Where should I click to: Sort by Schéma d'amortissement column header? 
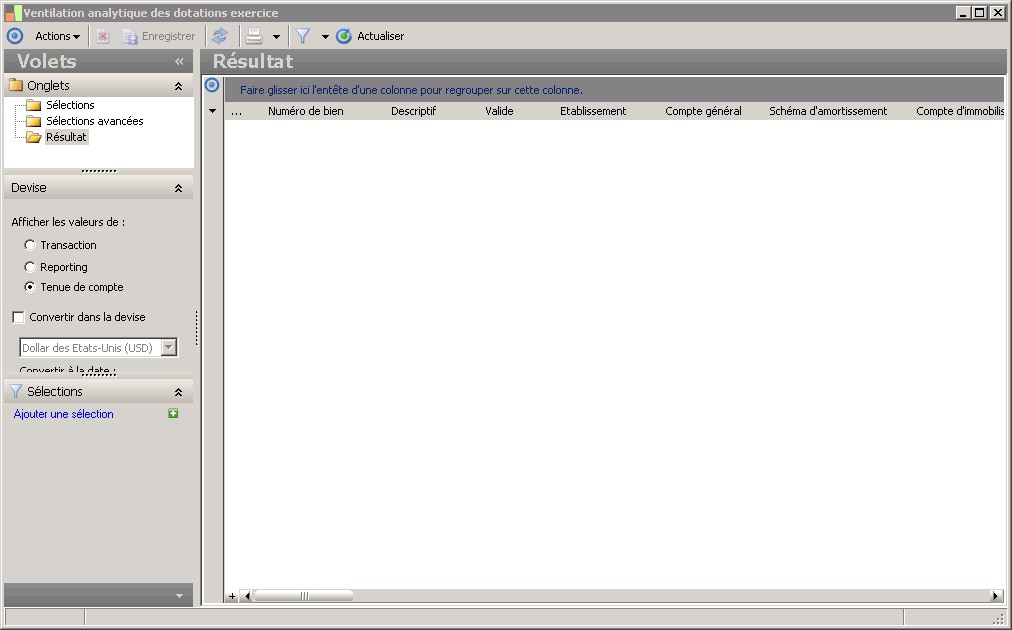[x=828, y=111]
